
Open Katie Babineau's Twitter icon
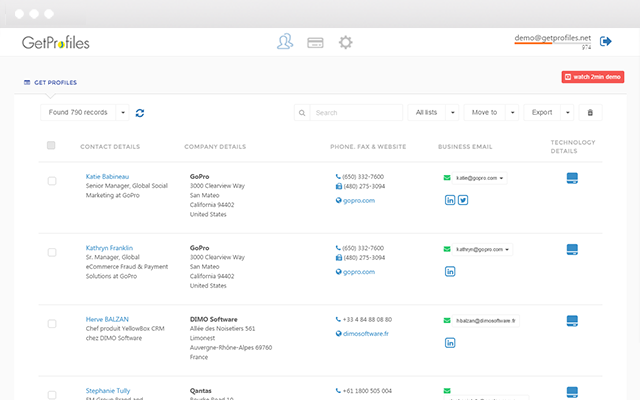click(463, 200)
